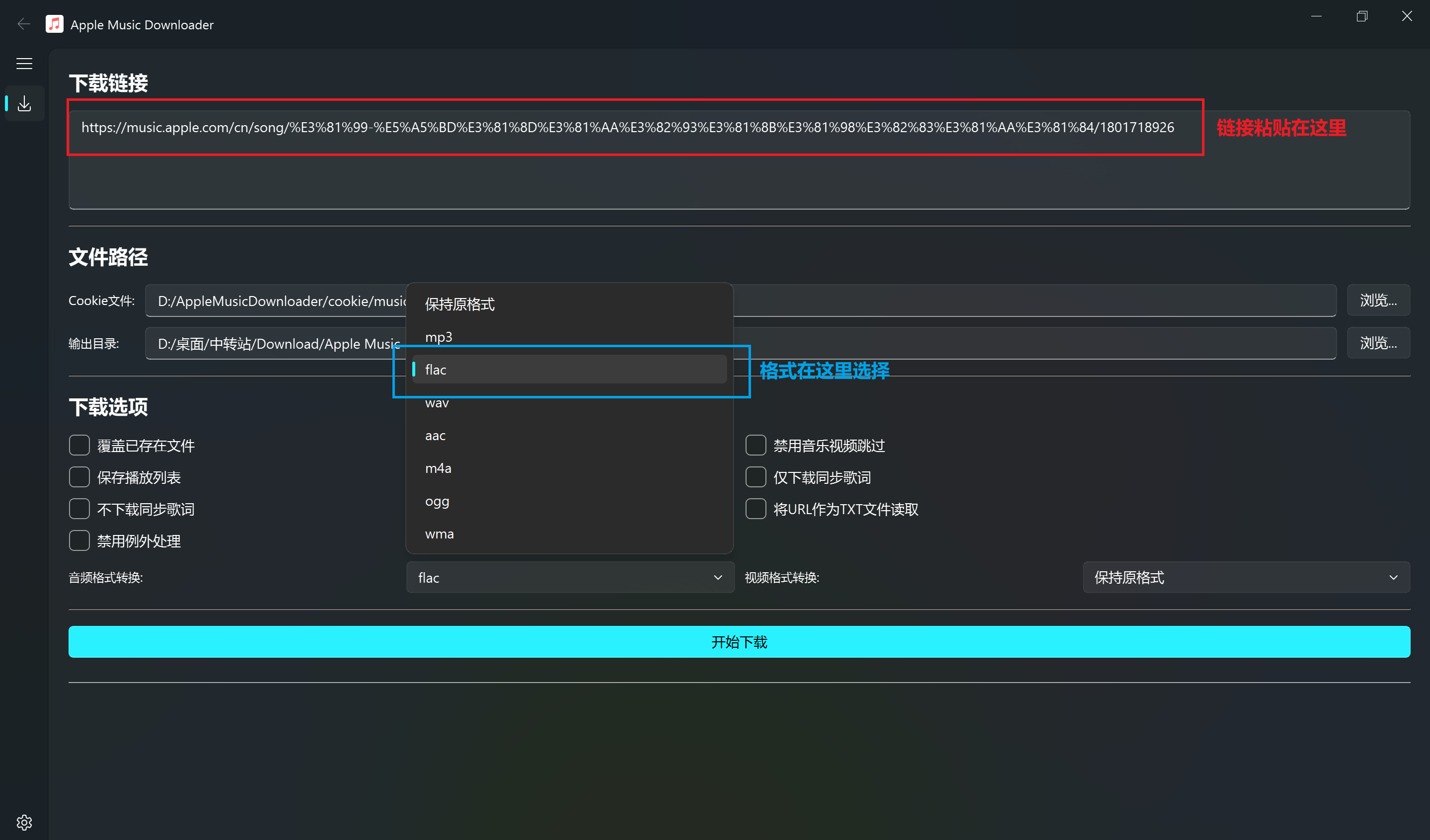The width and height of the screenshot is (1430, 840).
Task: Minimize the Apple Music Downloader window
Action: pyautogui.click(x=1317, y=16)
